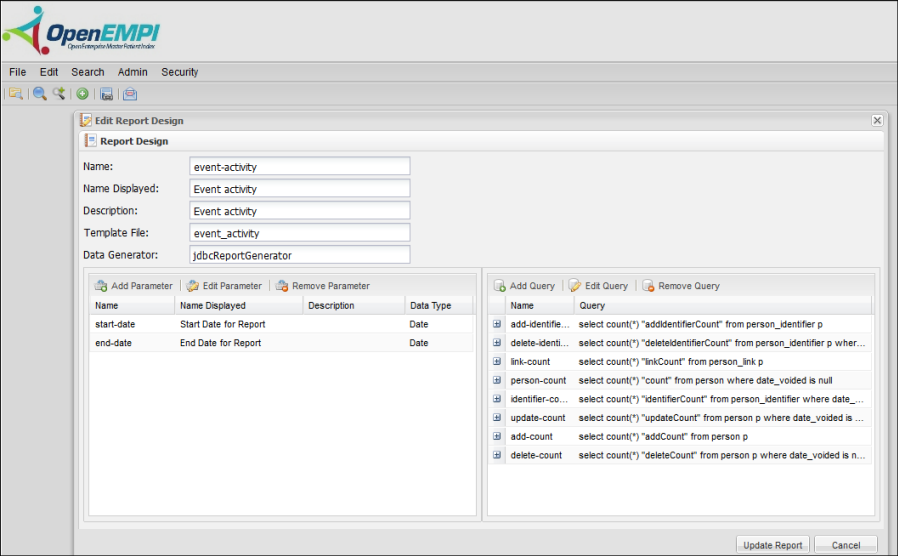The height and width of the screenshot is (556, 898).
Task: Expand the add-count query row
Action: point(497,436)
